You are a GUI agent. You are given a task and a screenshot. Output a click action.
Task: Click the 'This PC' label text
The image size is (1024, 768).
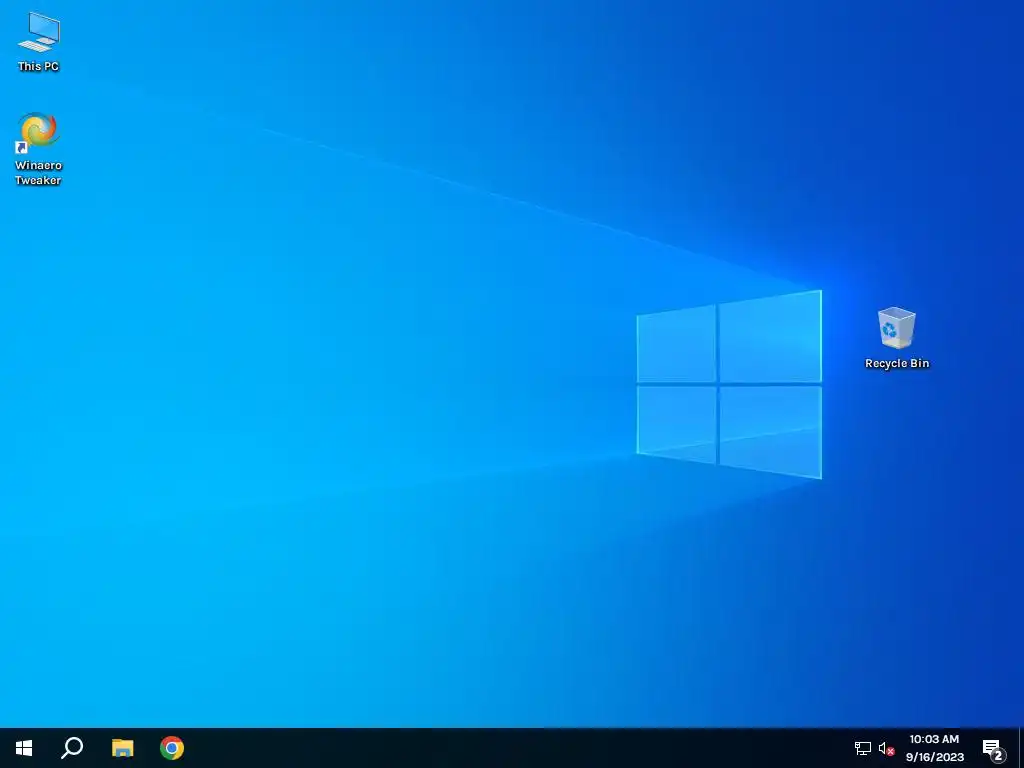point(38,66)
